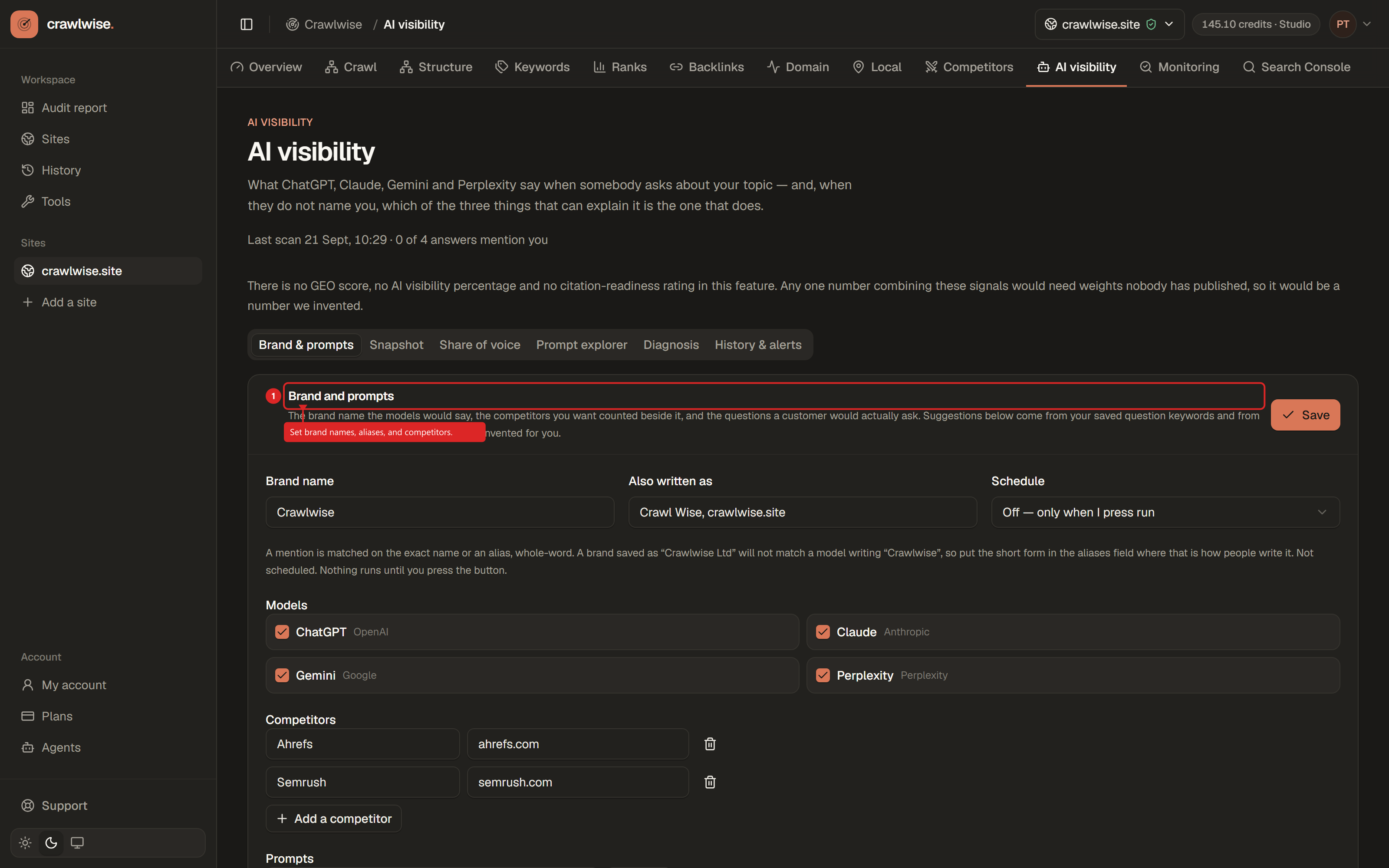This screenshot has height=868, width=1389.
Task: Open the crawlwise.site site selector dropdown
Action: [1109, 24]
